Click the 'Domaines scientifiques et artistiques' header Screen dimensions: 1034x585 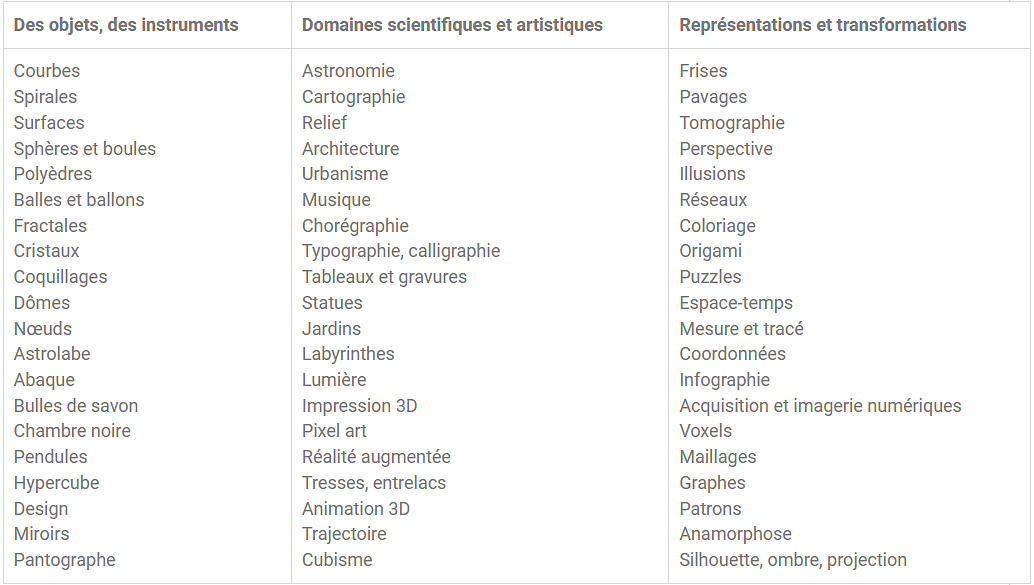point(452,25)
